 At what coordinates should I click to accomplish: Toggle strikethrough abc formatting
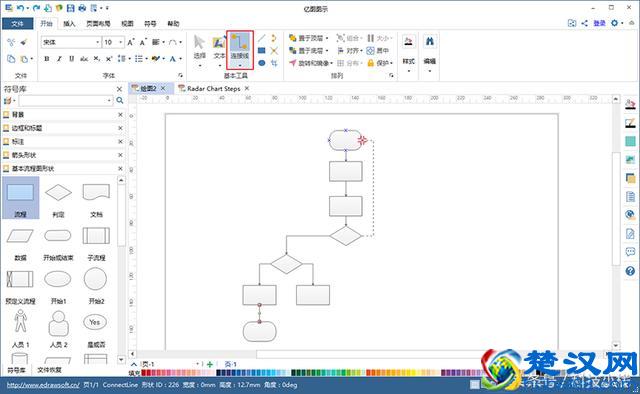point(84,59)
